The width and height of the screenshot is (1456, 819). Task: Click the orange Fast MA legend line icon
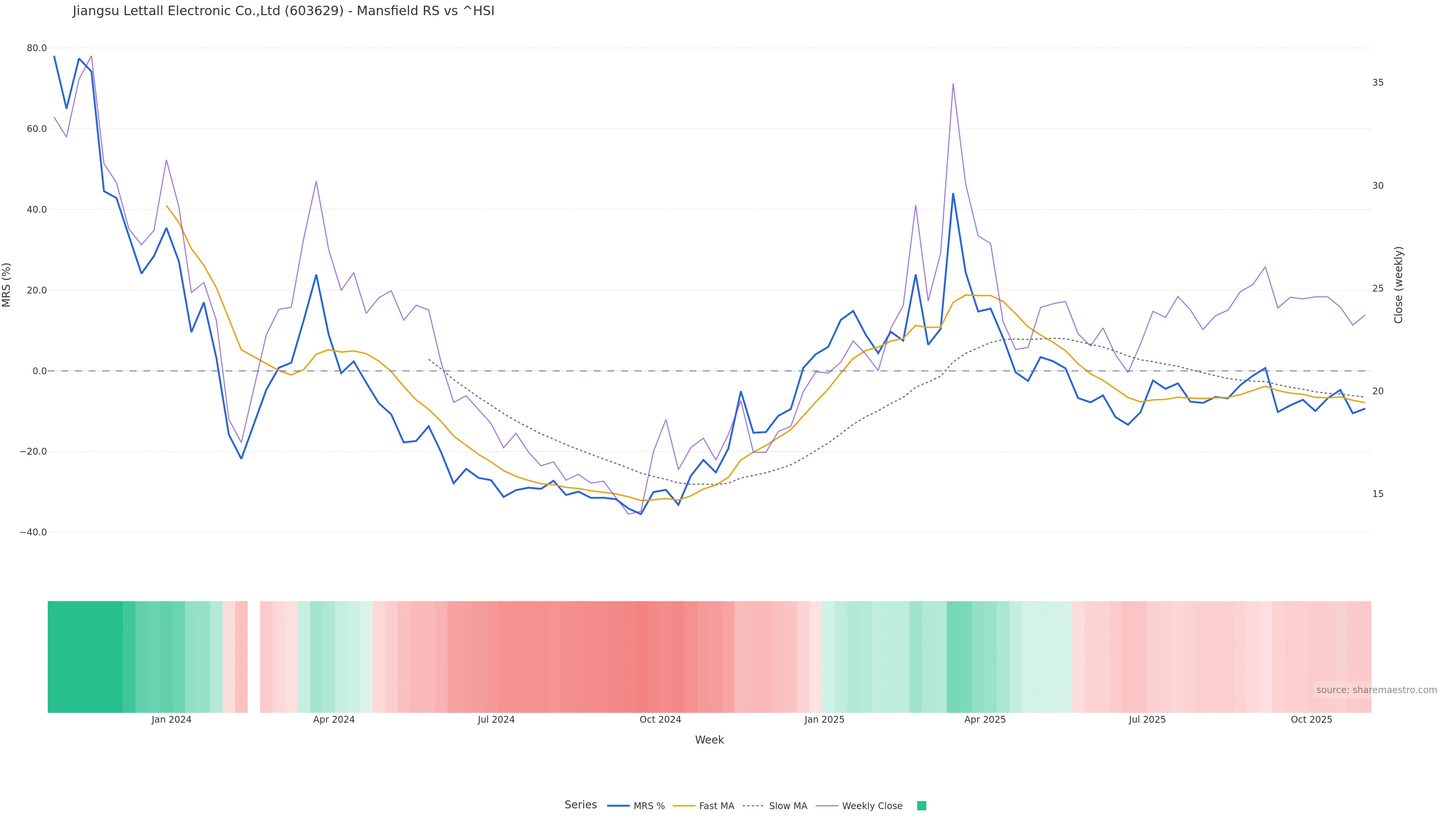(x=684, y=806)
